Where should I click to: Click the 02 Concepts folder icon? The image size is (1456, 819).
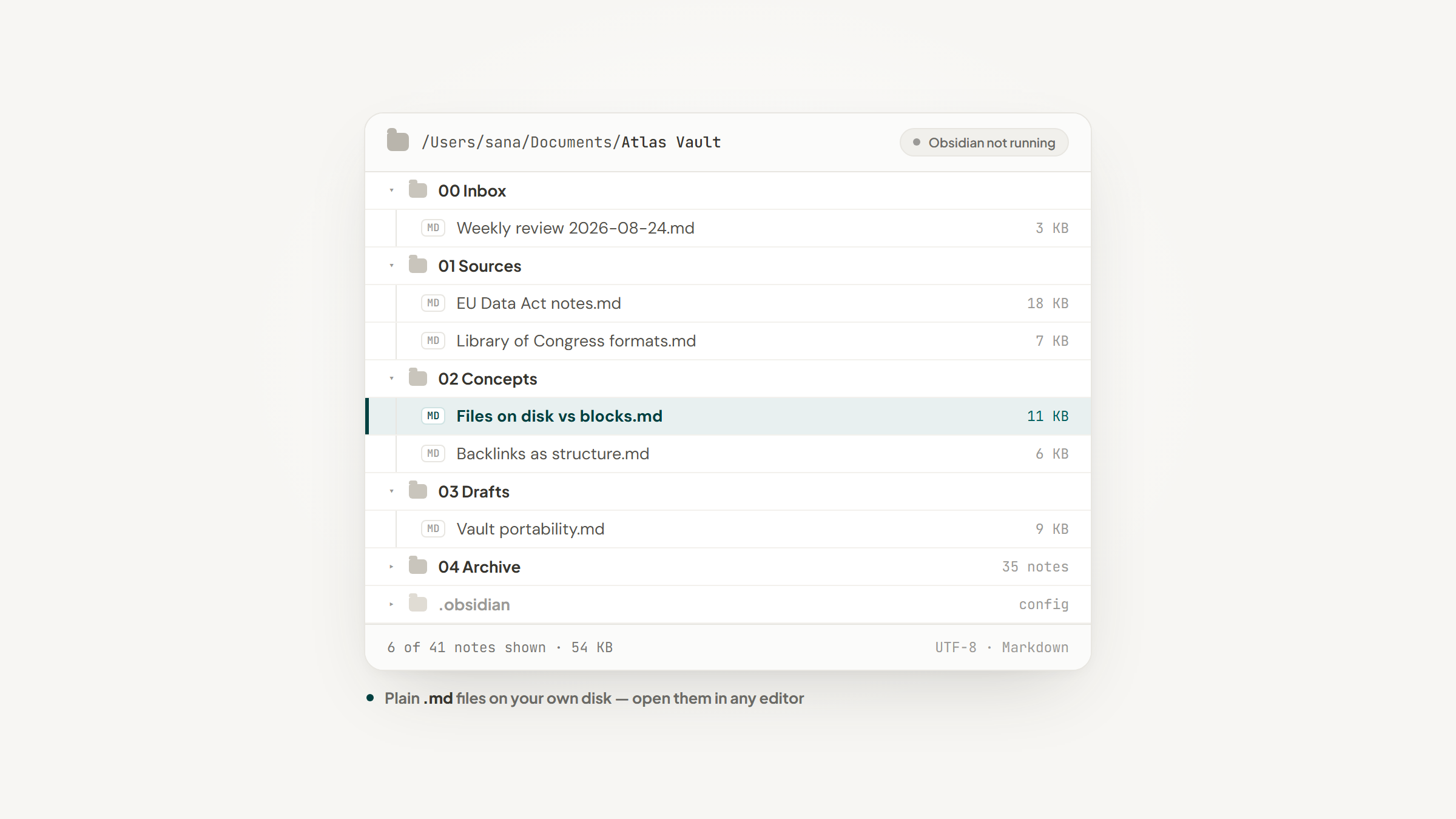(418, 377)
